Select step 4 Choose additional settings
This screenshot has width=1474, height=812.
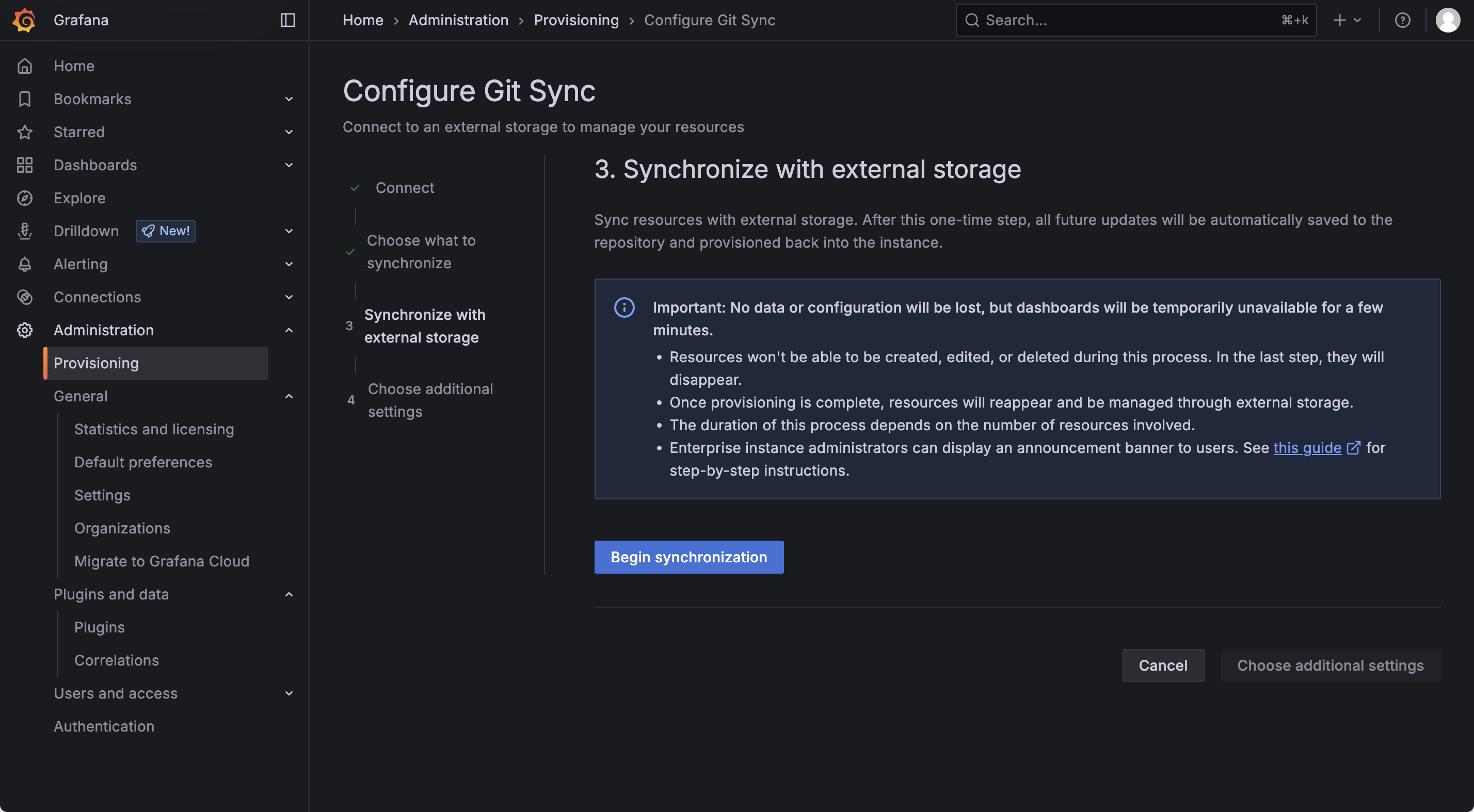click(430, 400)
